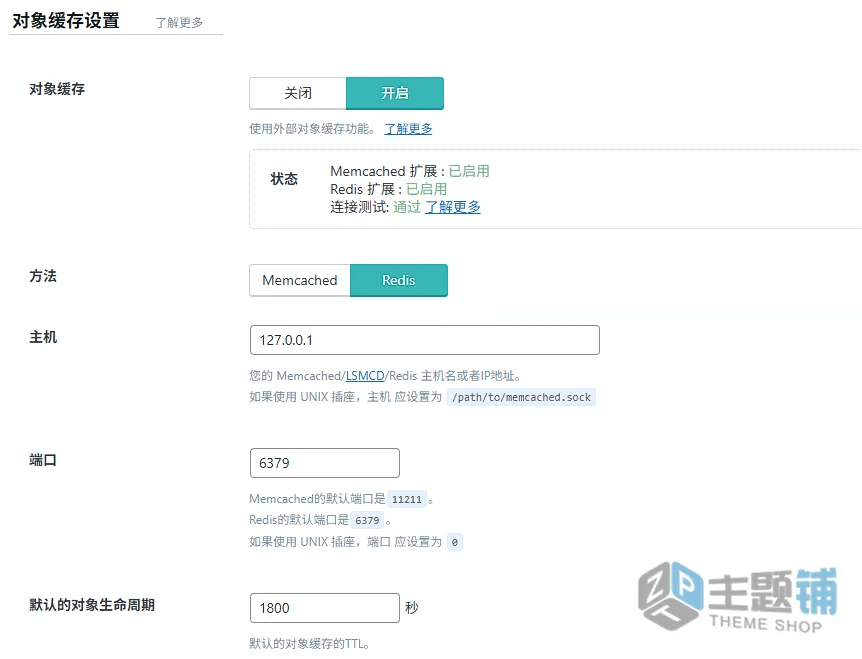Click the Memcached 扩展 status line
Image resolution: width=862 pixels, height=659 pixels.
click(410, 171)
